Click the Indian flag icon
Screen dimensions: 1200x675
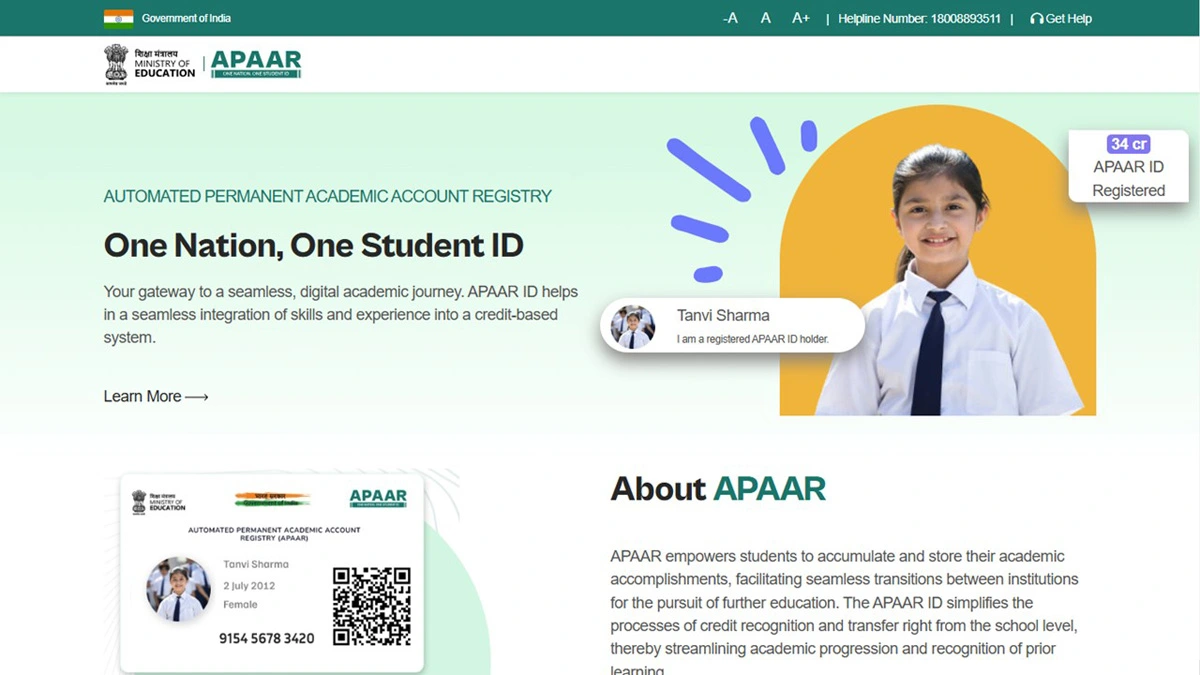coord(118,18)
